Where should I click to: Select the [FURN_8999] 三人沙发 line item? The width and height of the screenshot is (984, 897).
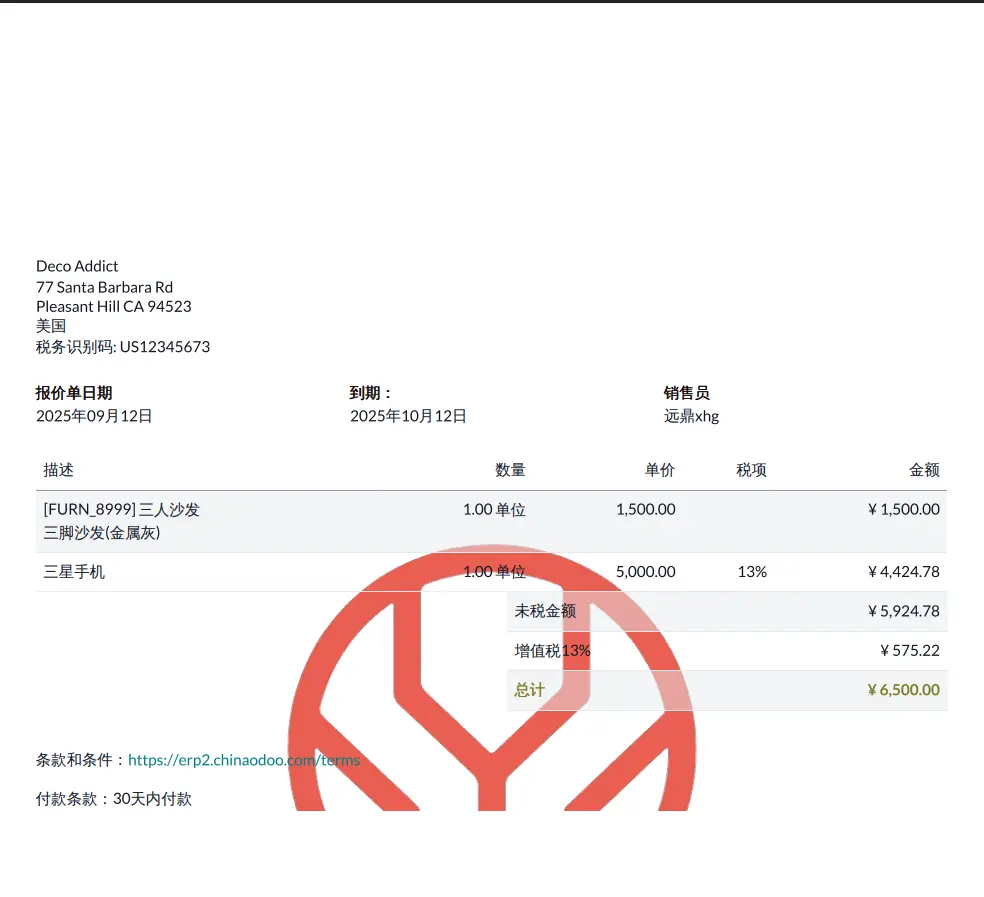tap(122, 509)
